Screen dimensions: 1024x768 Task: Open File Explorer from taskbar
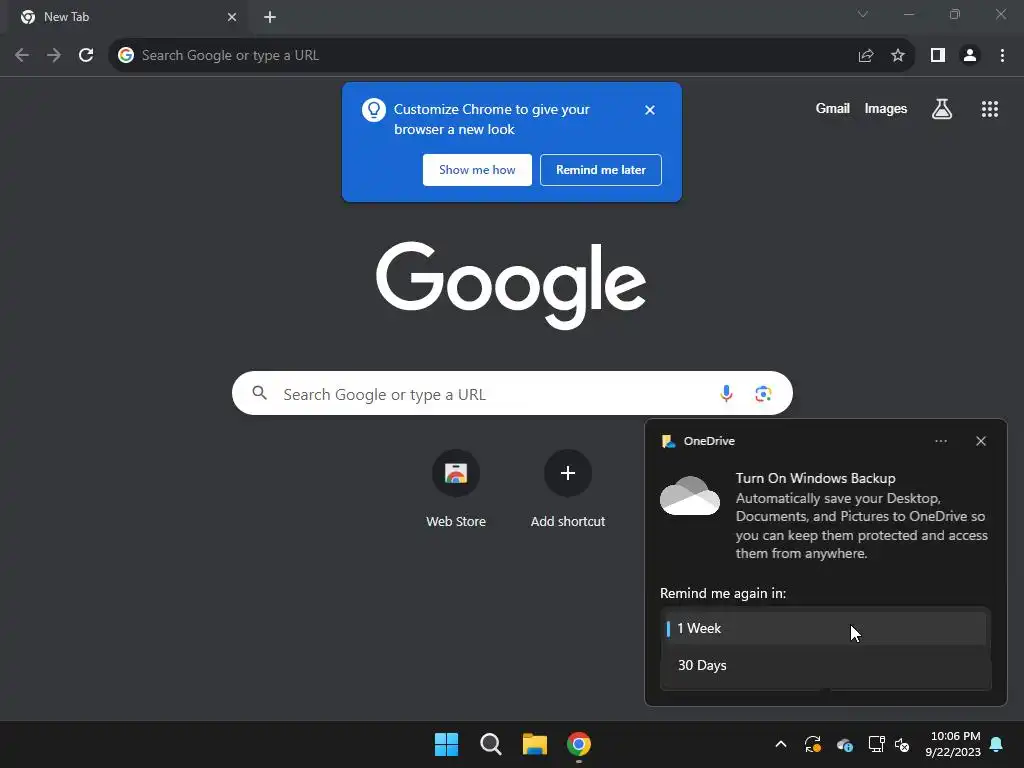click(534, 744)
